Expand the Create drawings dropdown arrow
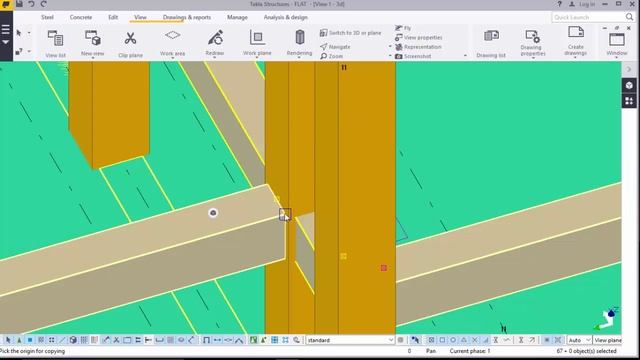 [x=576, y=58]
